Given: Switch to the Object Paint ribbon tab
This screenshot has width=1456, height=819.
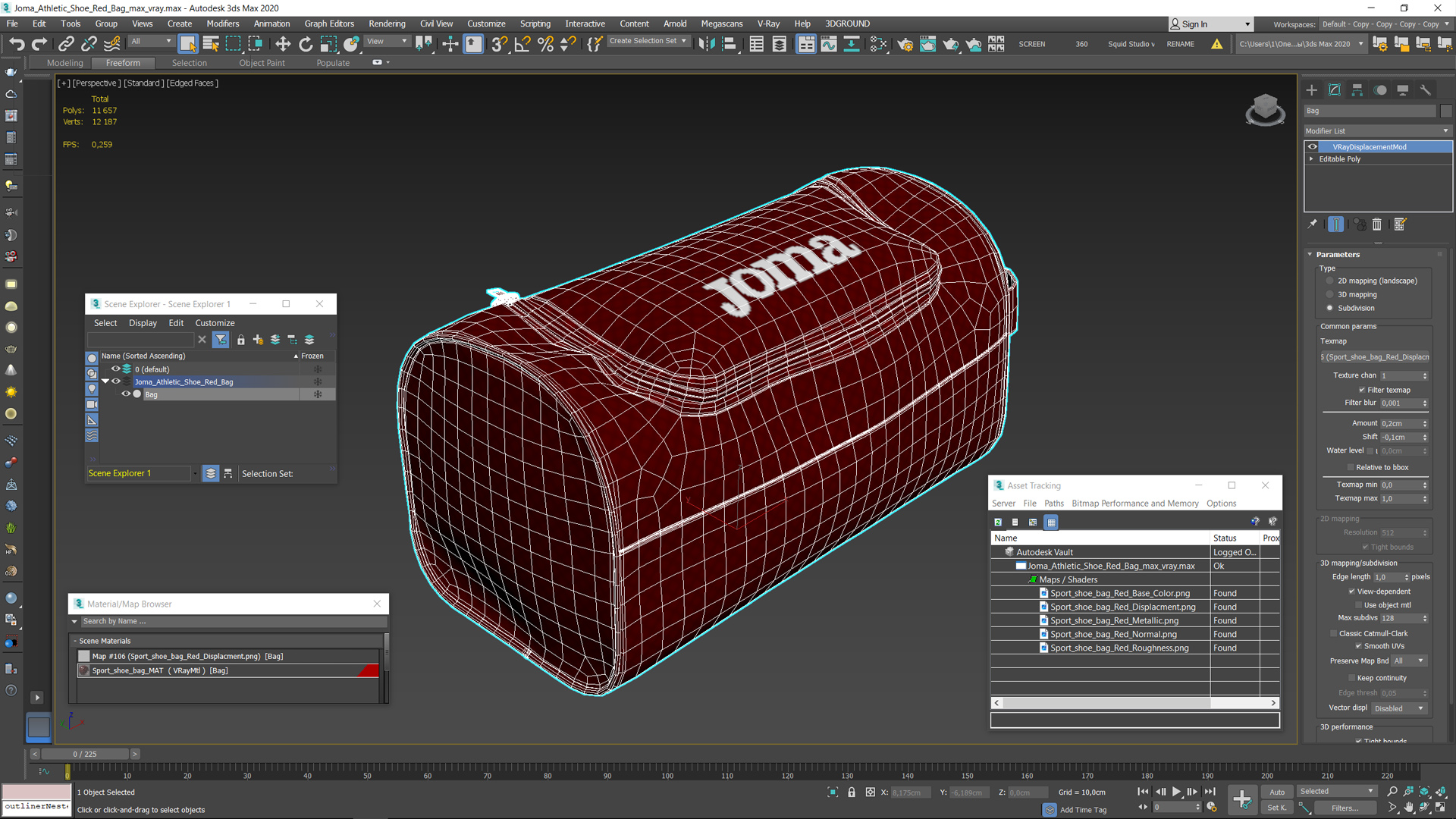Looking at the screenshot, I should pos(262,63).
